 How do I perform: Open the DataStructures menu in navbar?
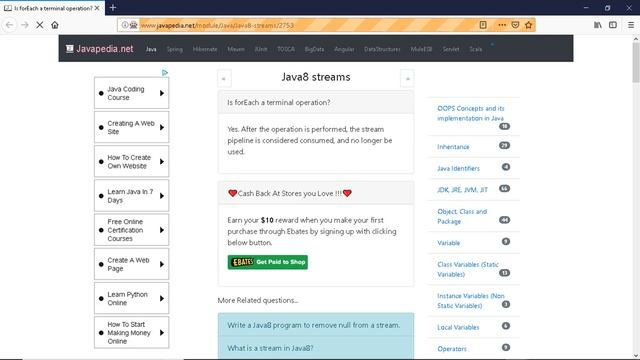[382, 49]
